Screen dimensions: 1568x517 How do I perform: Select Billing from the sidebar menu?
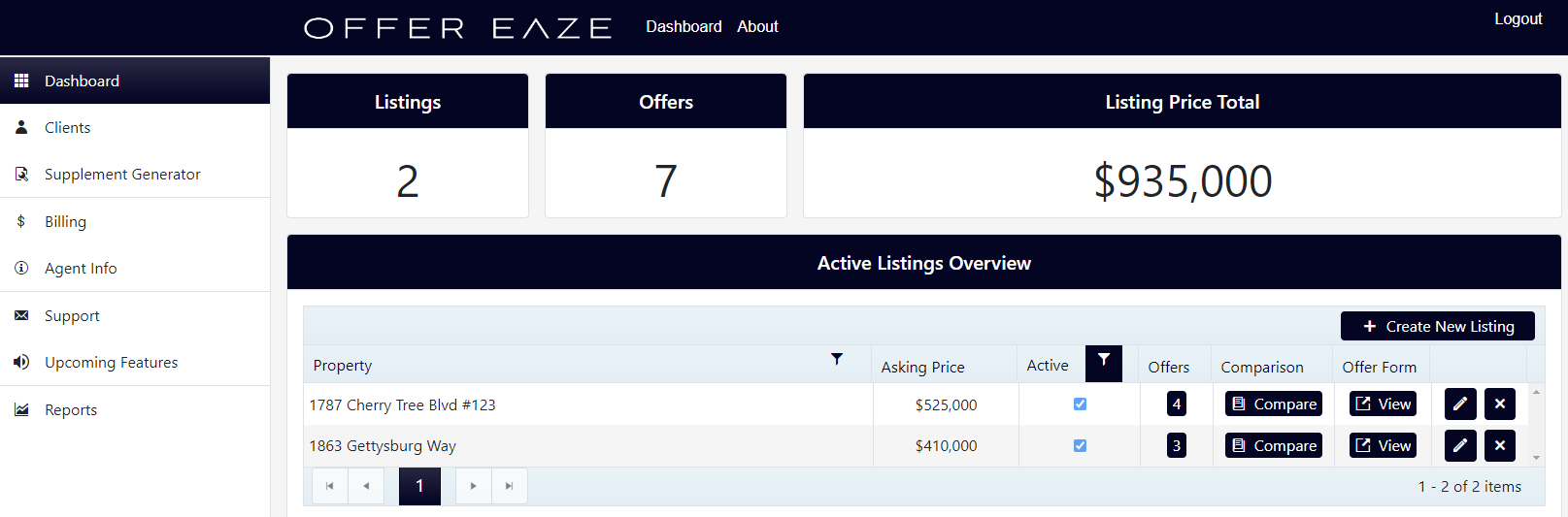65,222
